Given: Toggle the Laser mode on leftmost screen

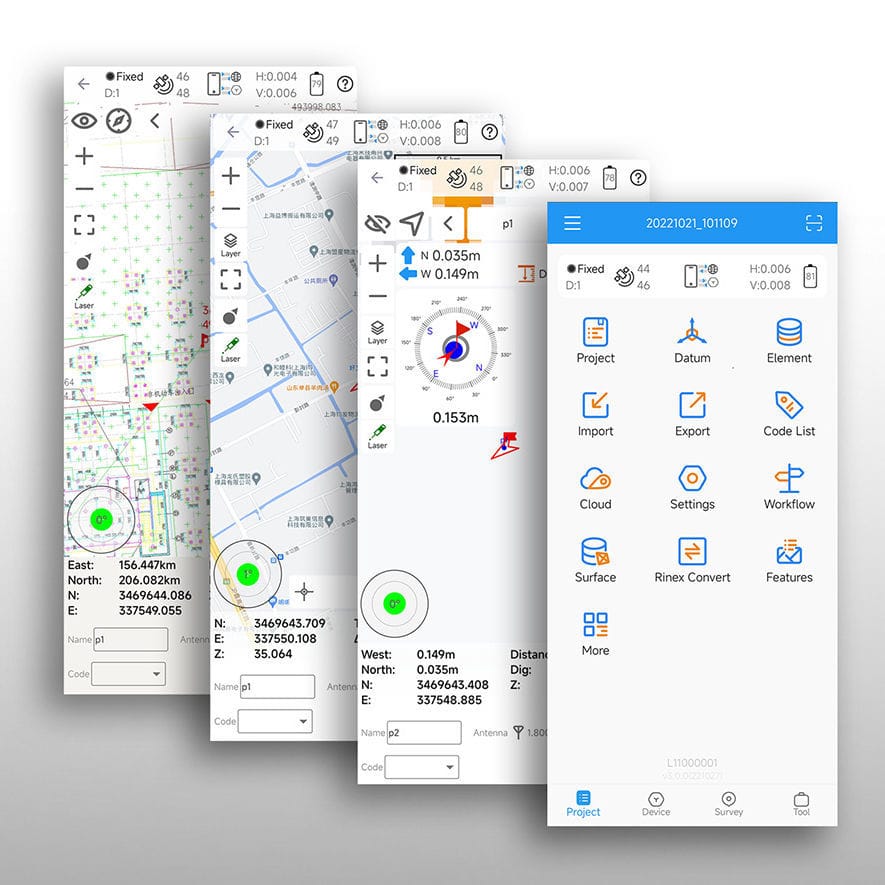Looking at the screenshot, I should 84,297.
